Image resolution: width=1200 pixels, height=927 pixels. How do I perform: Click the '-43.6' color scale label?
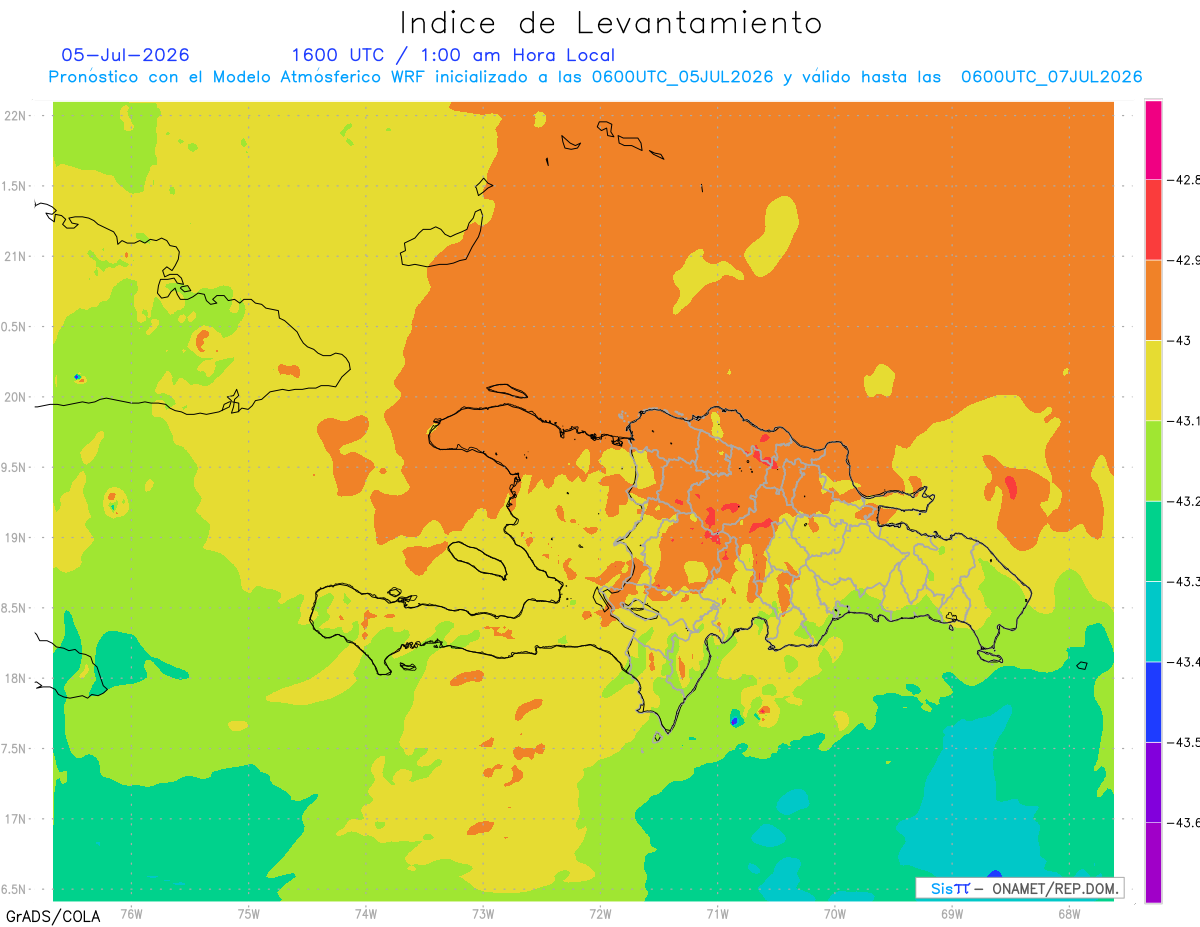click(x=1186, y=822)
